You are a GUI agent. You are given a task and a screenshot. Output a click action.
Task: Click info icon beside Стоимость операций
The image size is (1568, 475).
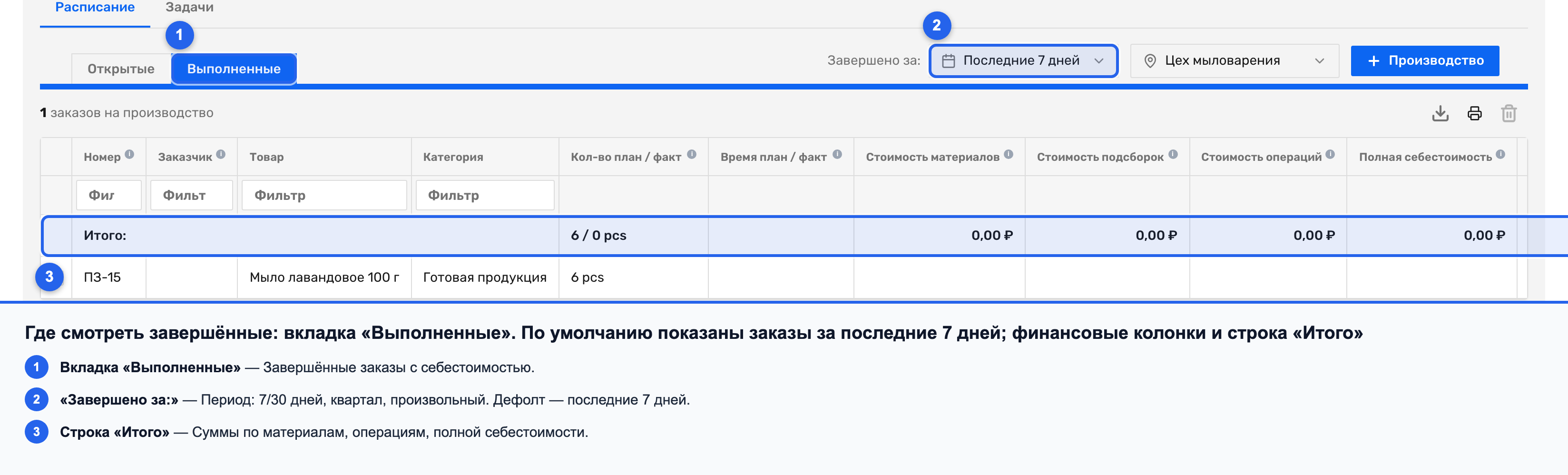click(x=1330, y=155)
